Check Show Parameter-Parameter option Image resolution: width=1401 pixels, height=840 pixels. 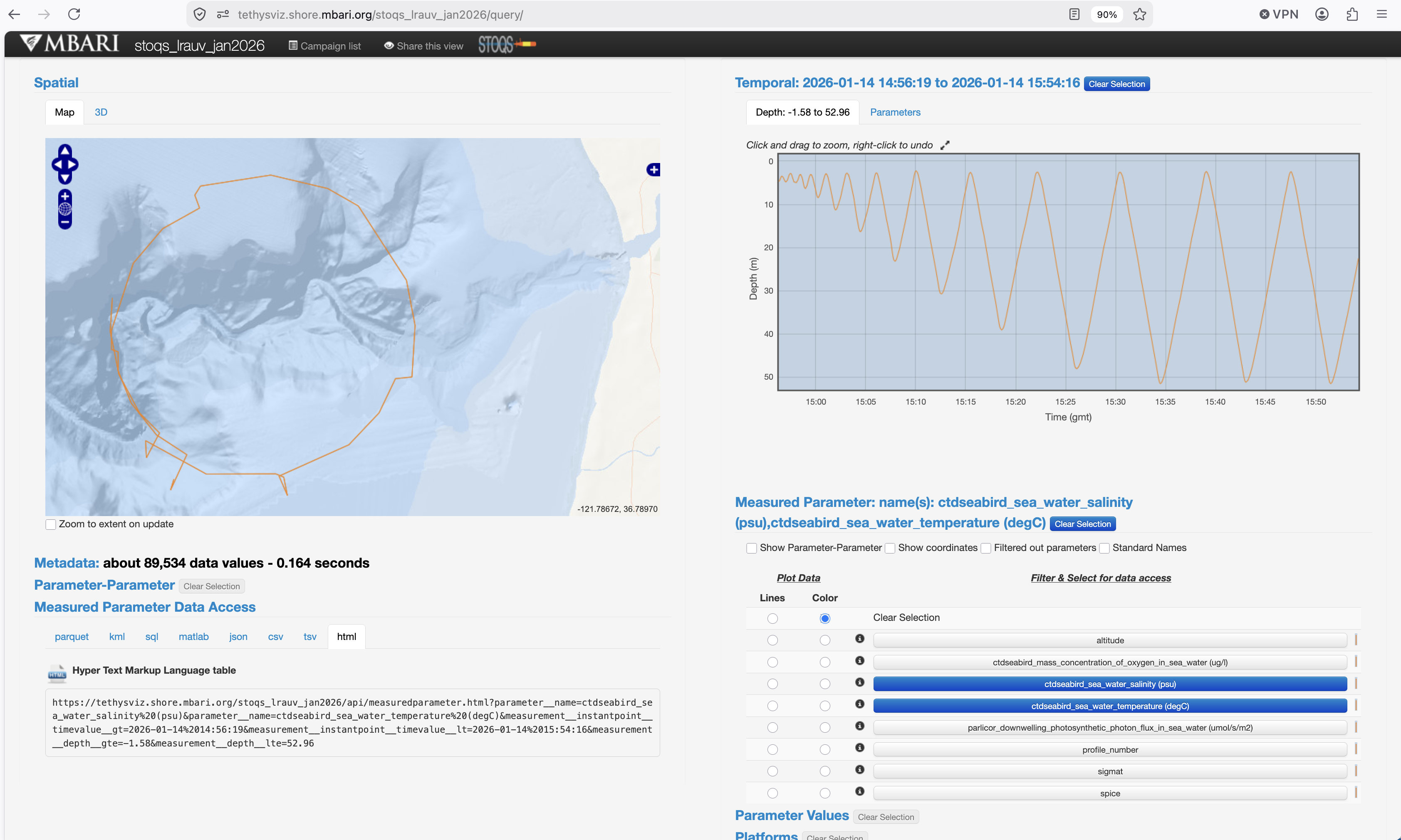pyautogui.click(x=752, y=548)
